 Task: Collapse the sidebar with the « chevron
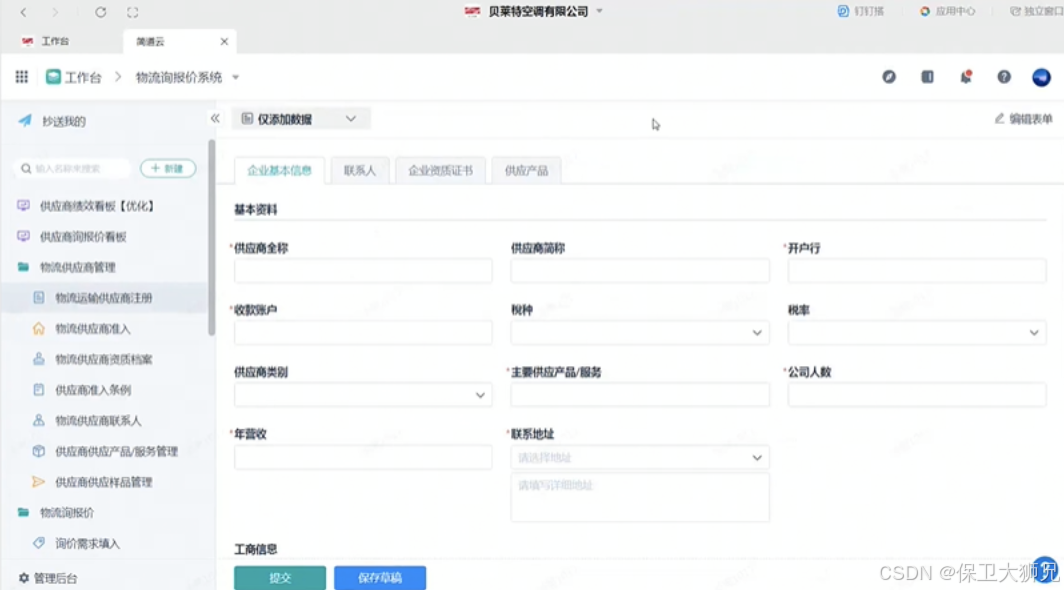(x=215, y=117)
